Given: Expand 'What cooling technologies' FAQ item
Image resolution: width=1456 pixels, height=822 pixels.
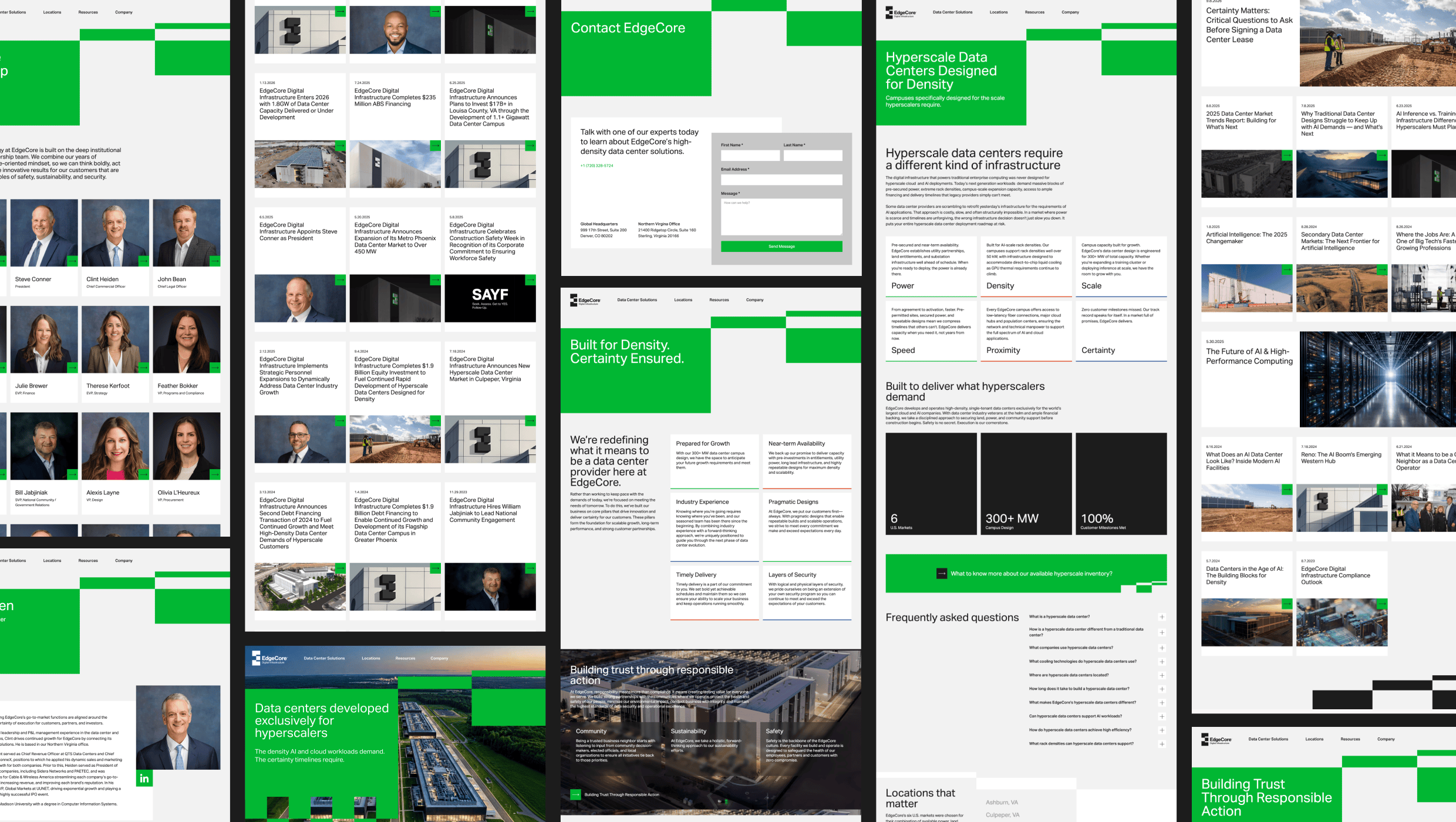Looking at the screenshot, I should [x=1162, y=662].
